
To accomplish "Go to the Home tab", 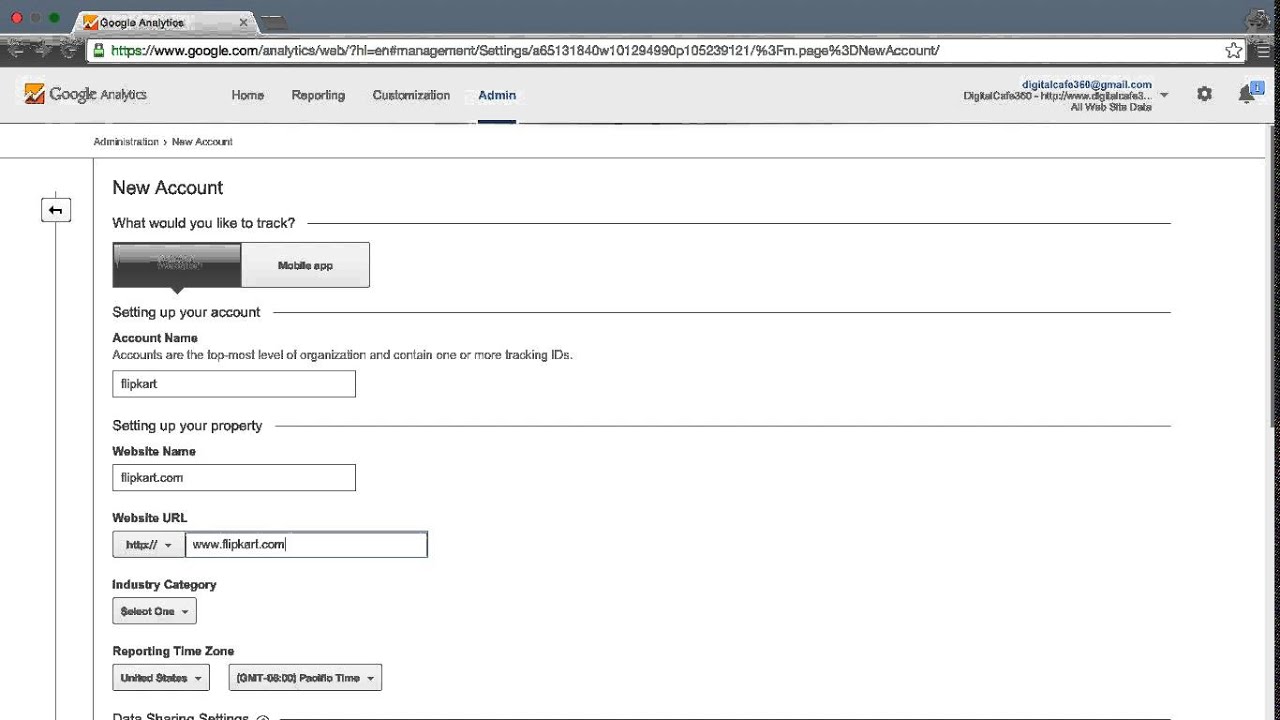I will tap(248, 95).
